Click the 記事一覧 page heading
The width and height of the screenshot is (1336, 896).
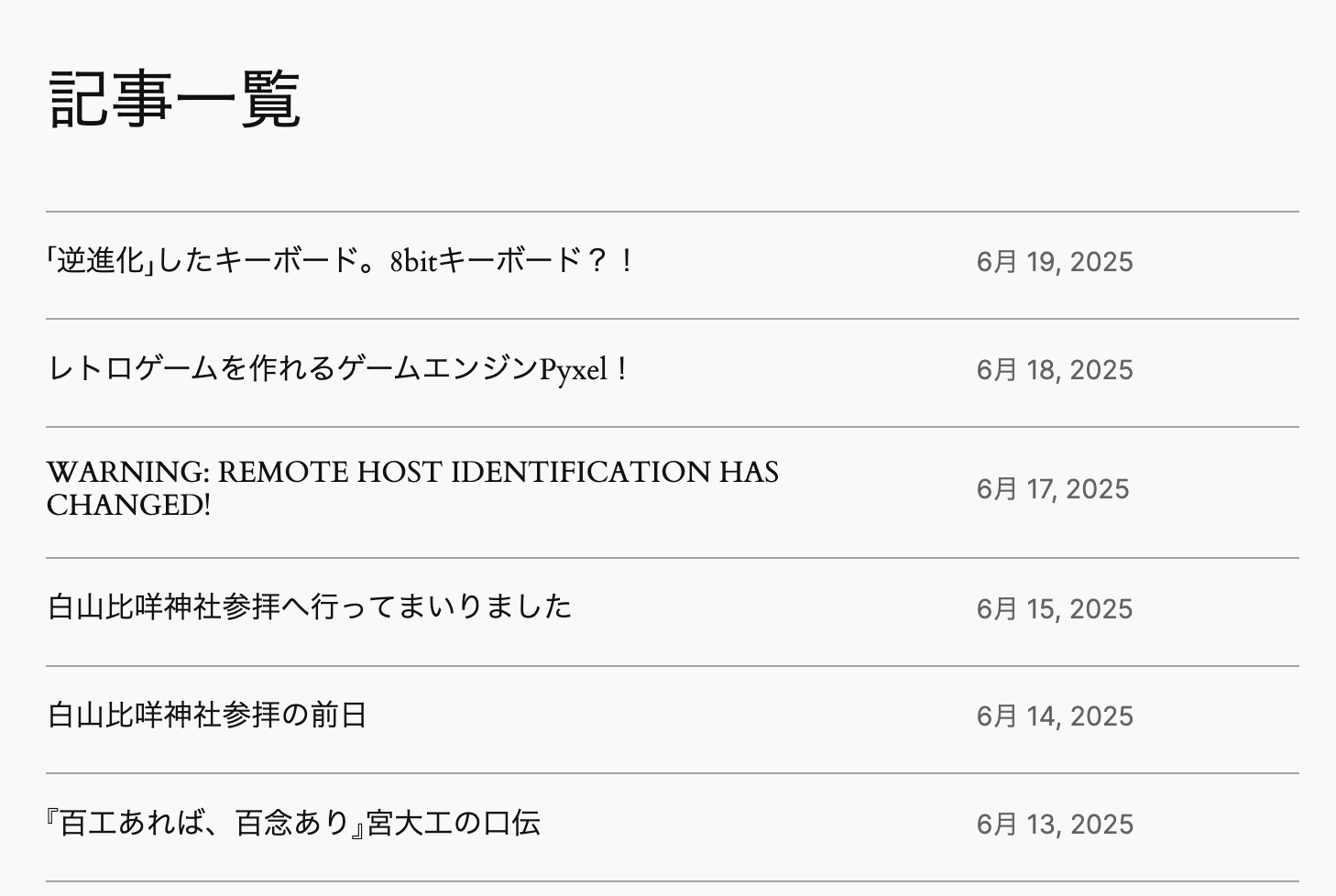coord(175,99)
